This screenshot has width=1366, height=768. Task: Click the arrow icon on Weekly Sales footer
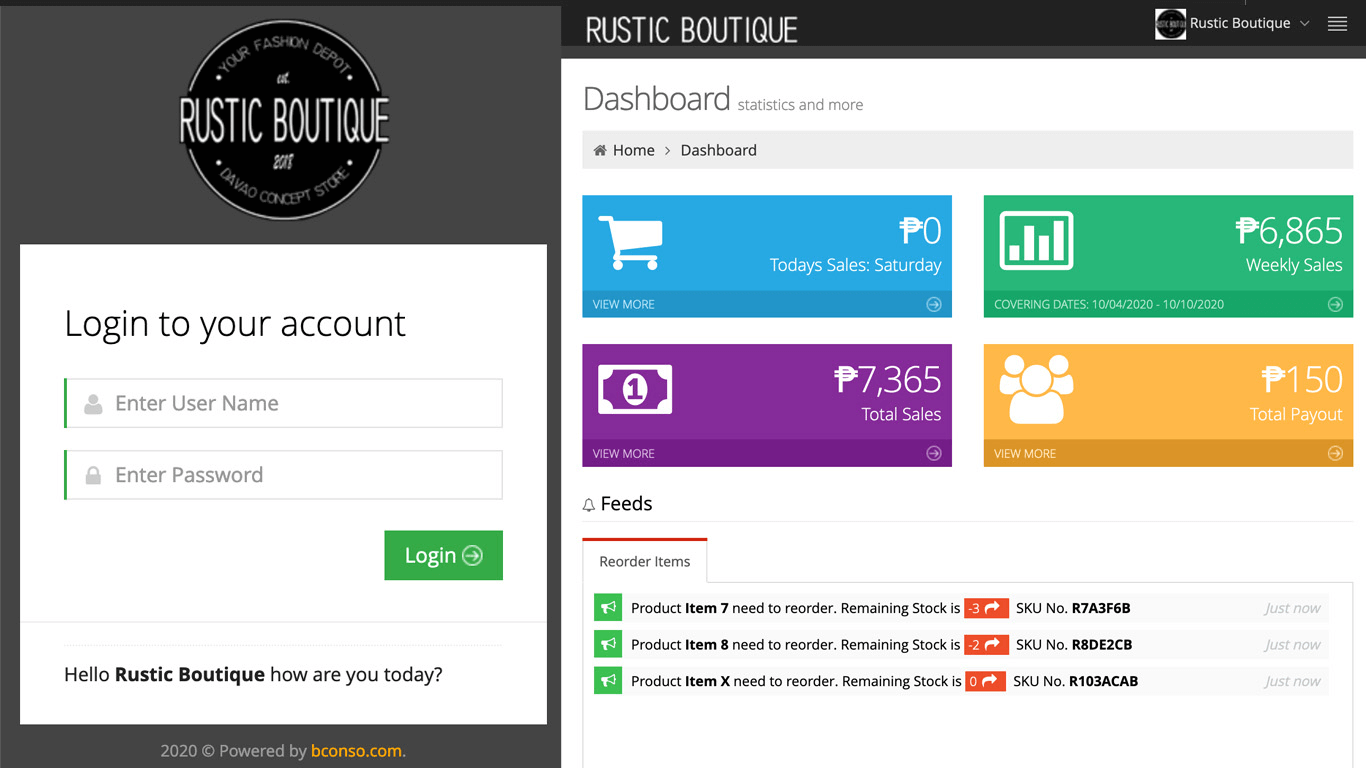click(x=1335, y=304)
